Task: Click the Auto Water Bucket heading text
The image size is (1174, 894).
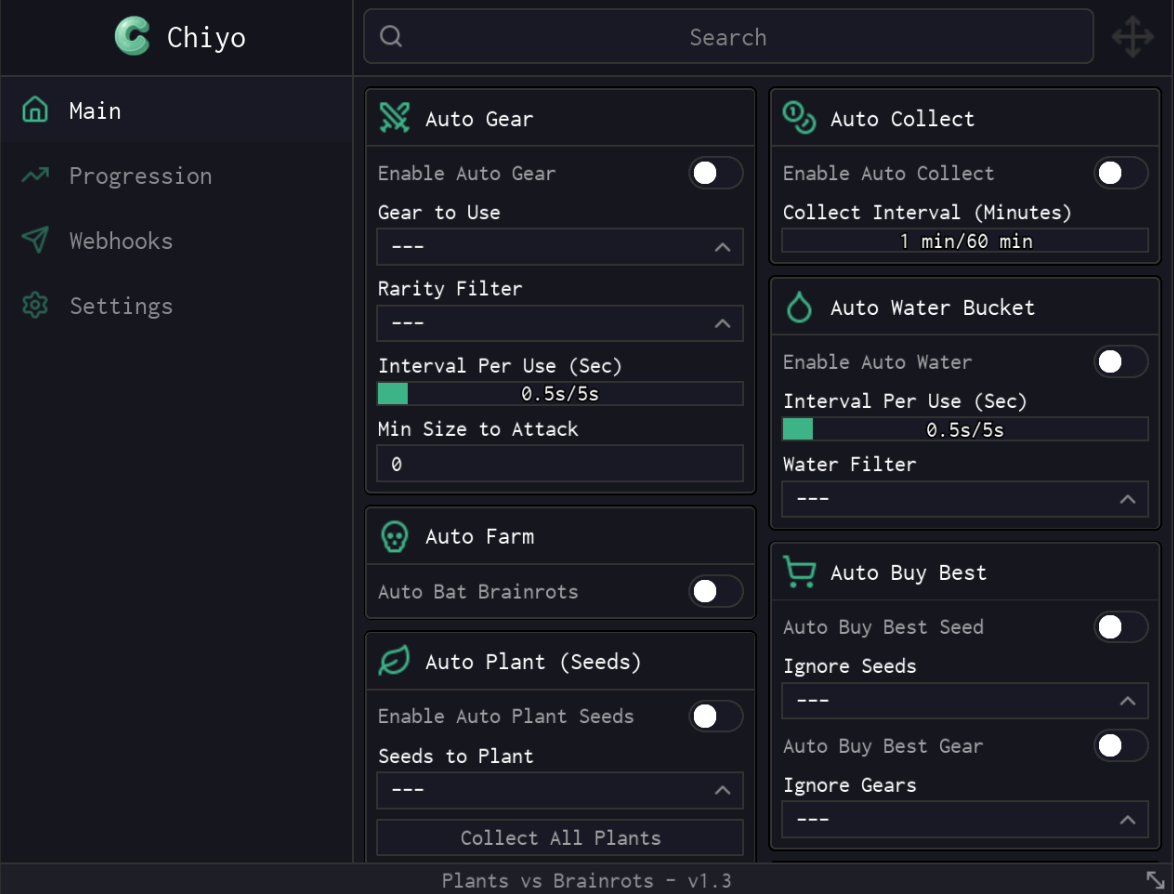Action: (932, 307)
